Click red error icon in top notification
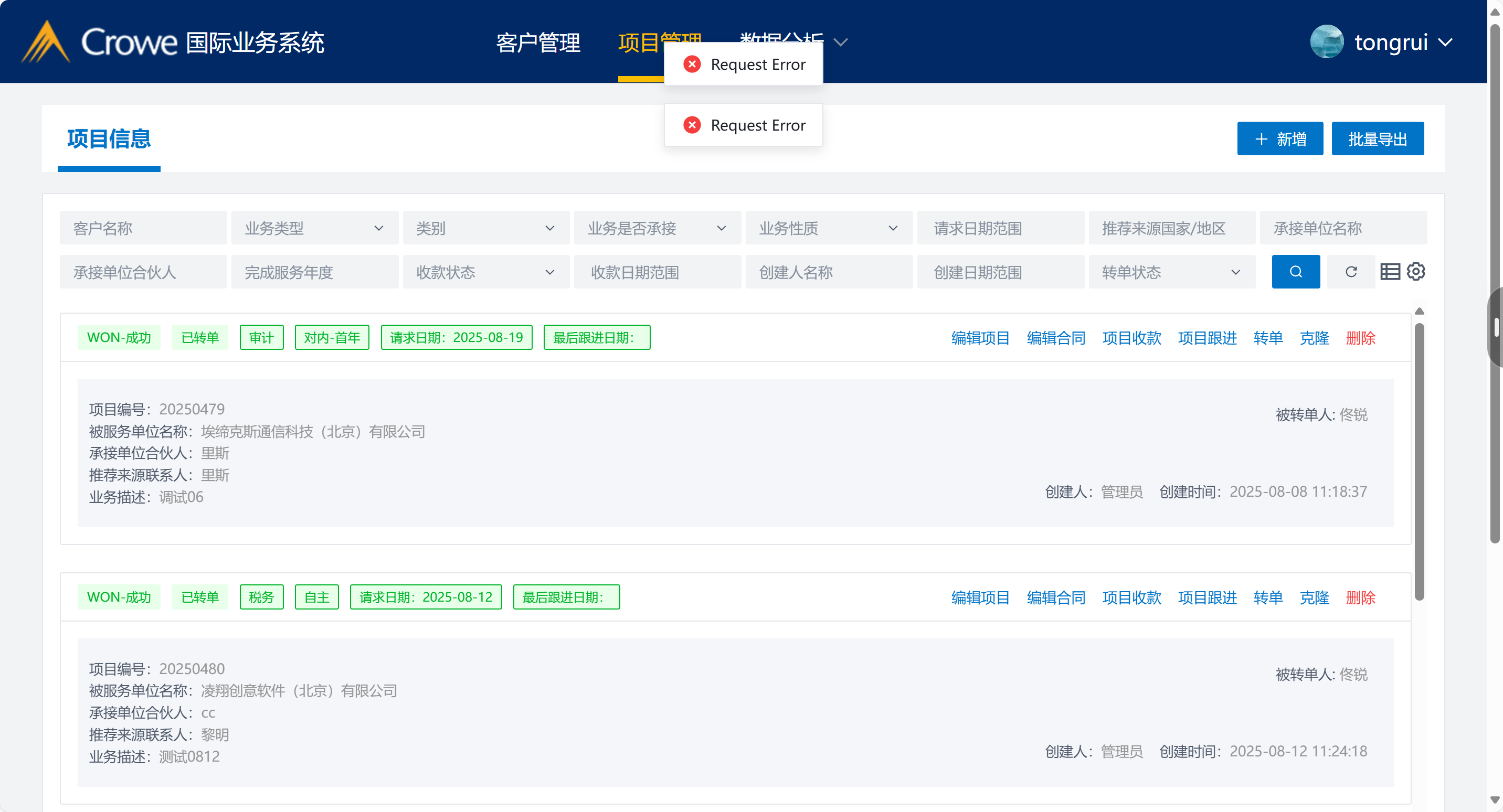This screenshot has width=1503, height=812. tap(692, 64)
